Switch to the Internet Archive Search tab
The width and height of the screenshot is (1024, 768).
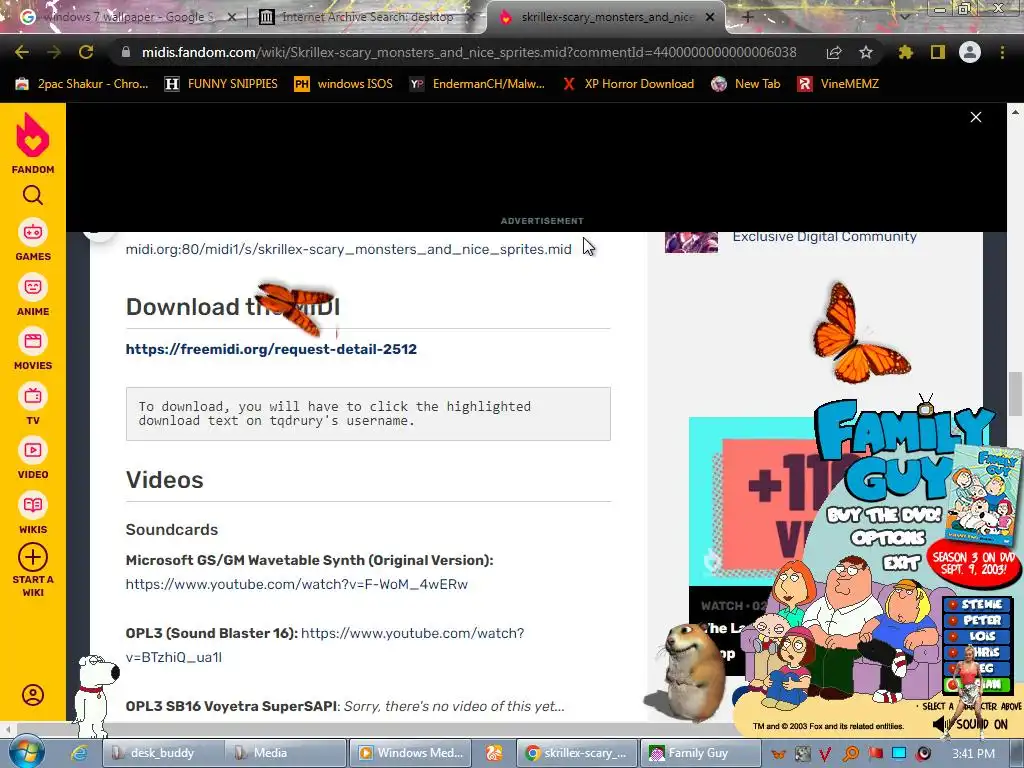tap(366, 17)
